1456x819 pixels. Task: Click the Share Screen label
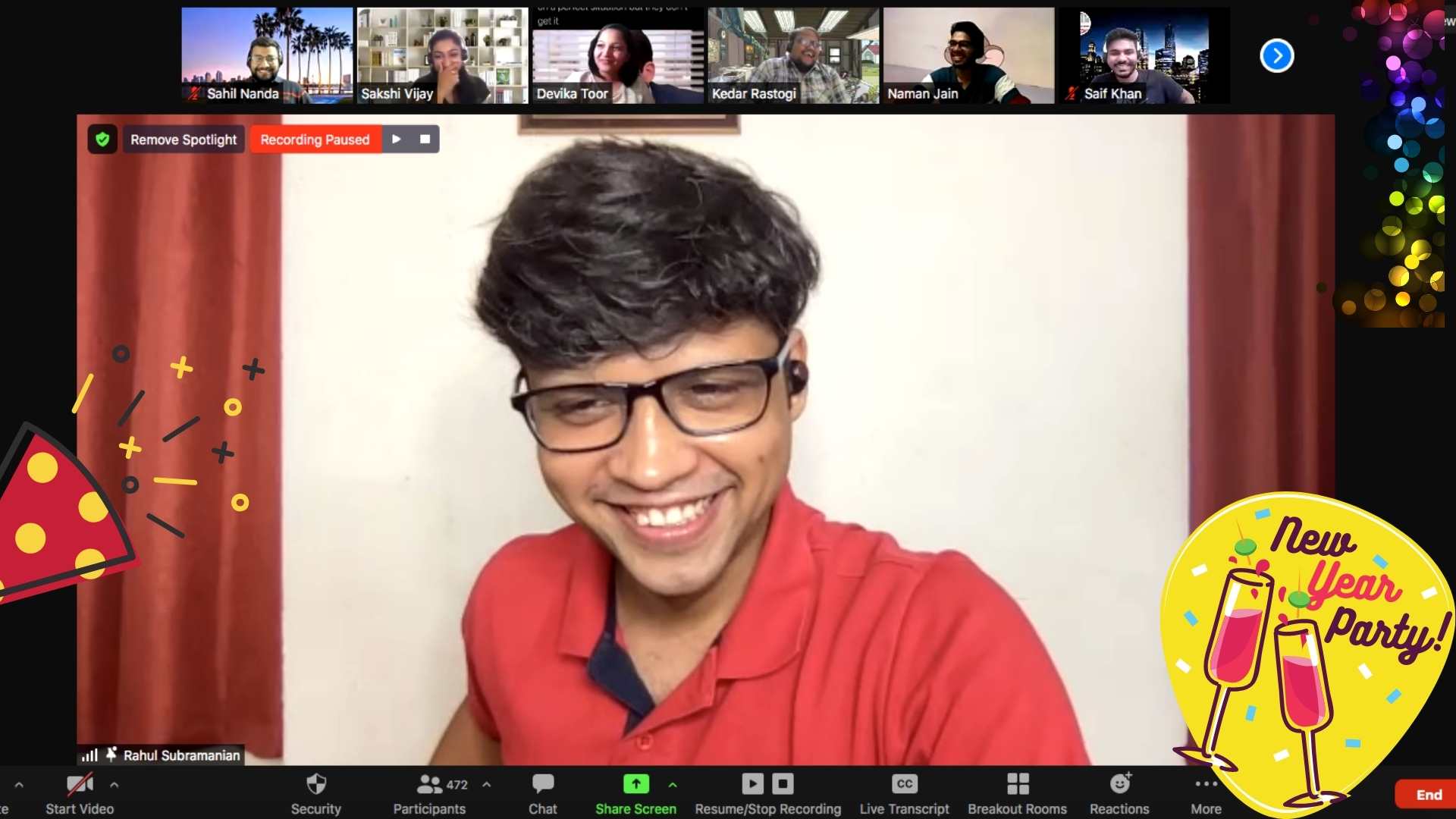[x=635, y=809]
